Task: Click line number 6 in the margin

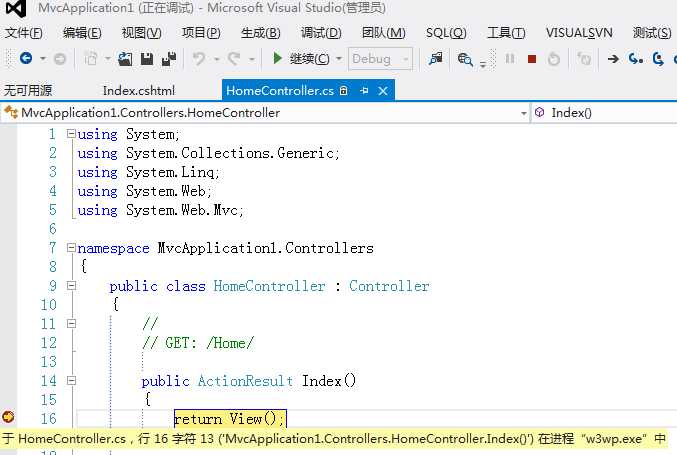Action: [x=52, y=229]
